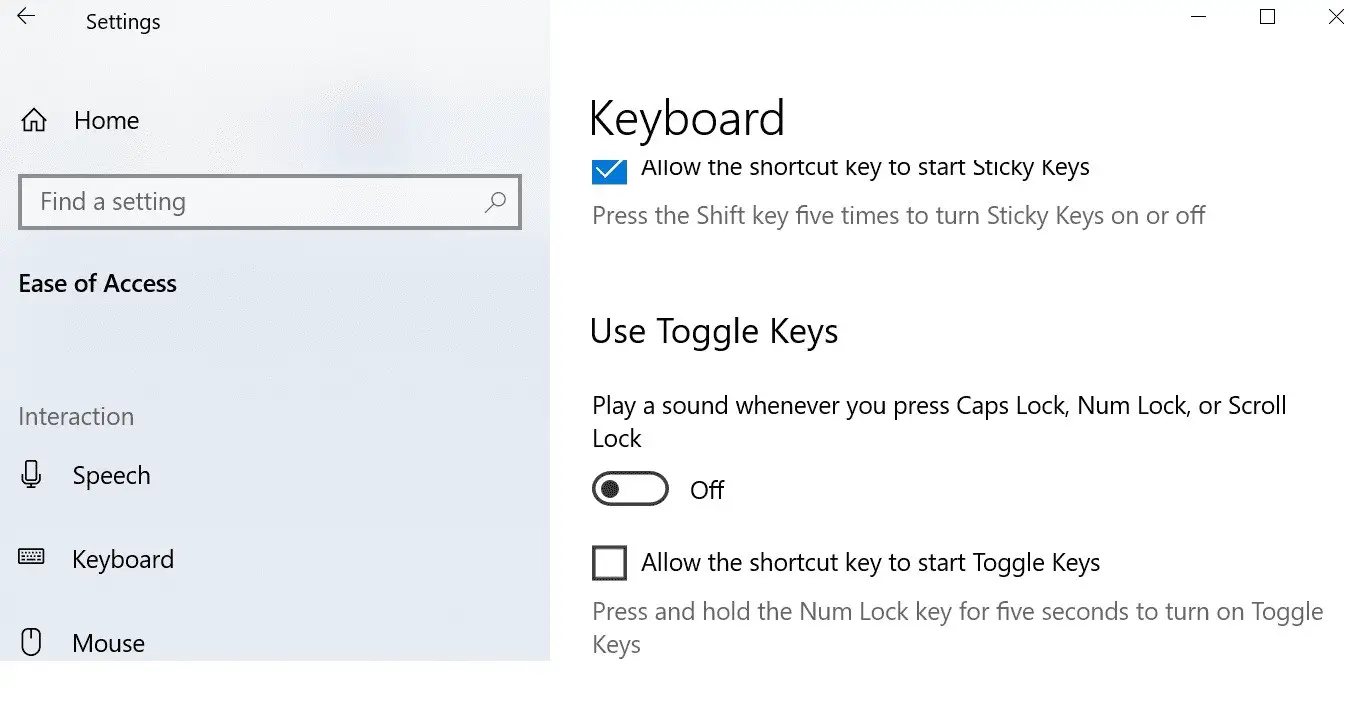Click the magnifier icon in search box
The height and width of the screenshot is (709, 1349).
point(495,202)
